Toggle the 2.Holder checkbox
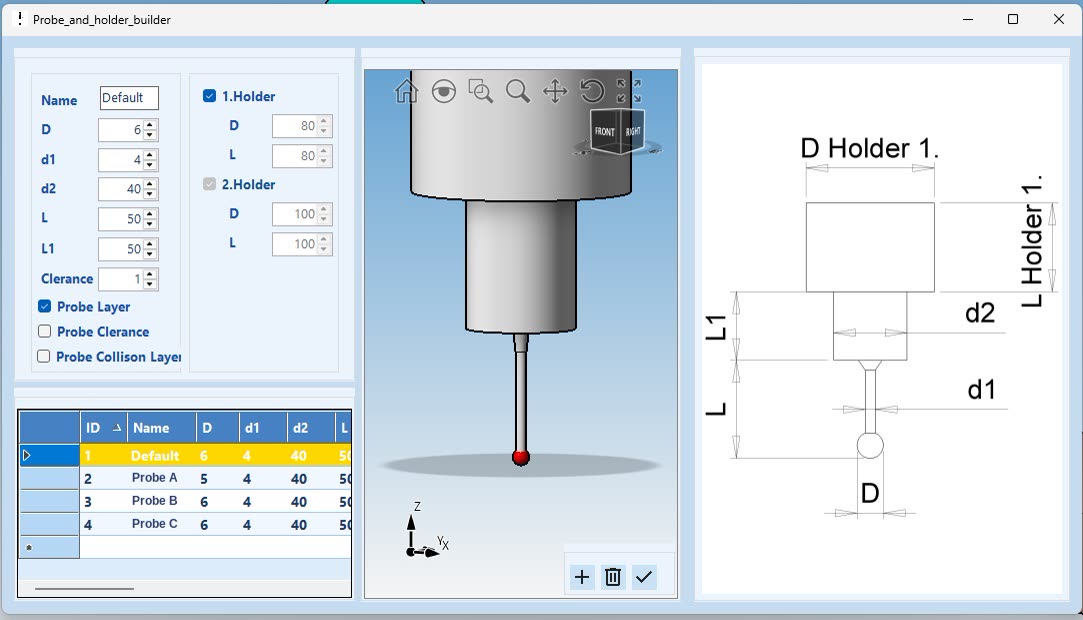Viewport: 1083px width, 620px height. coord(209,184)
